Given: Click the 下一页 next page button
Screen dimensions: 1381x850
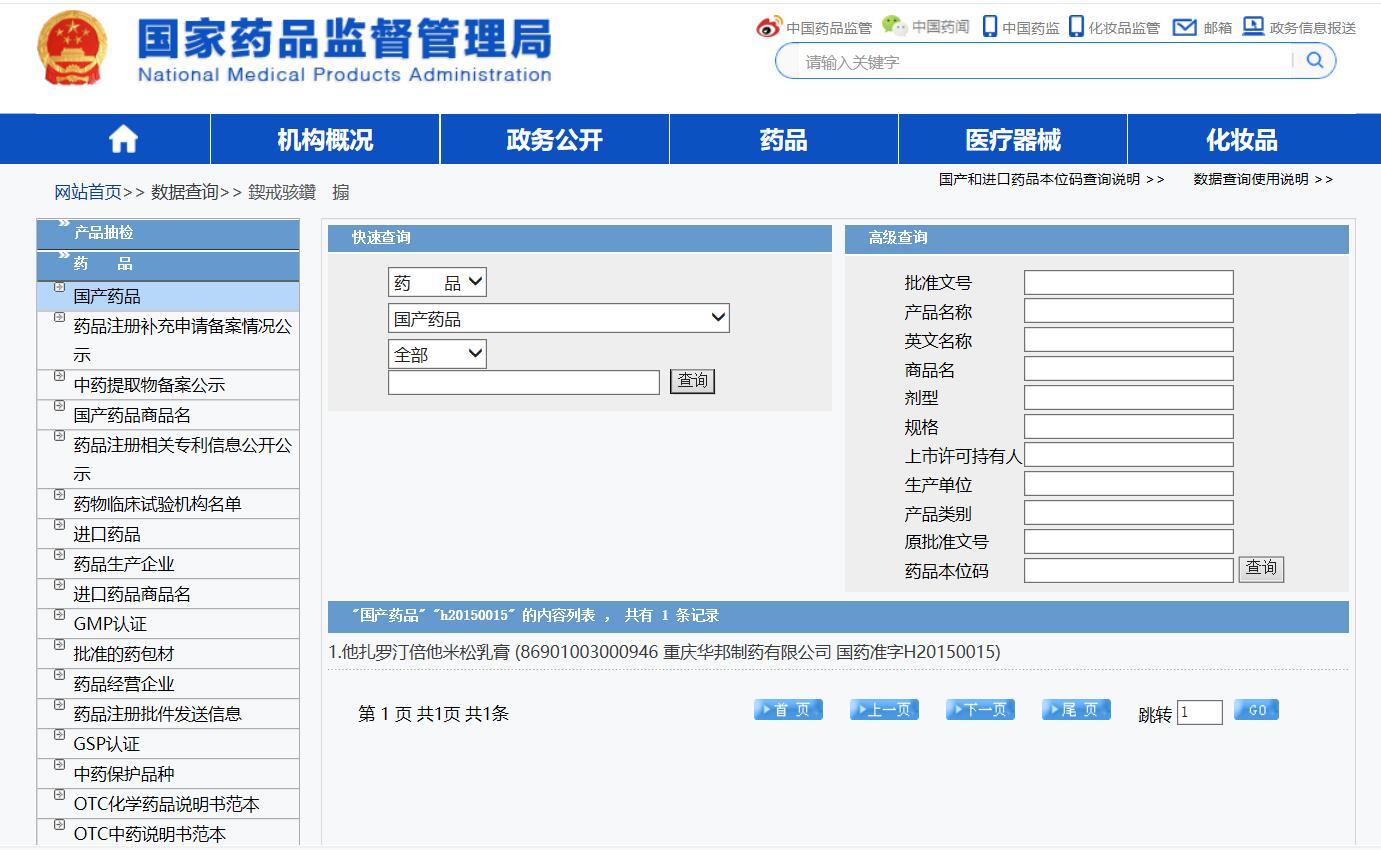Looking at the screenshot, I should pyautogui.click(x=980, y=709).
